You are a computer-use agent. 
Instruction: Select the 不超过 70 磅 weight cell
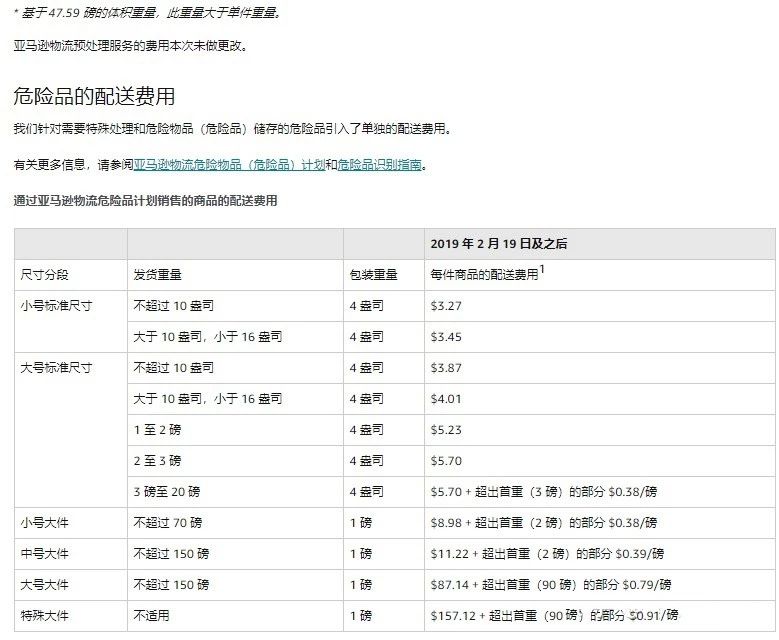point(167,522)
